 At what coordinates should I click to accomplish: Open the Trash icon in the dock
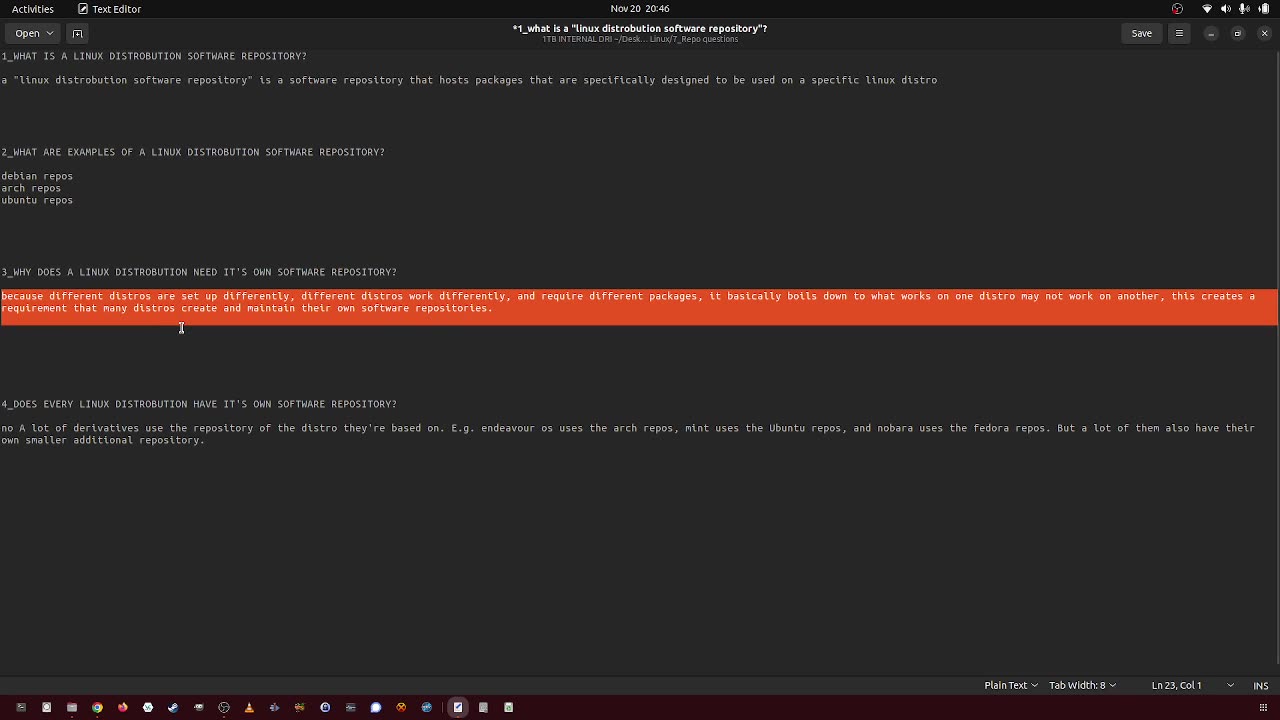(508, 707)
